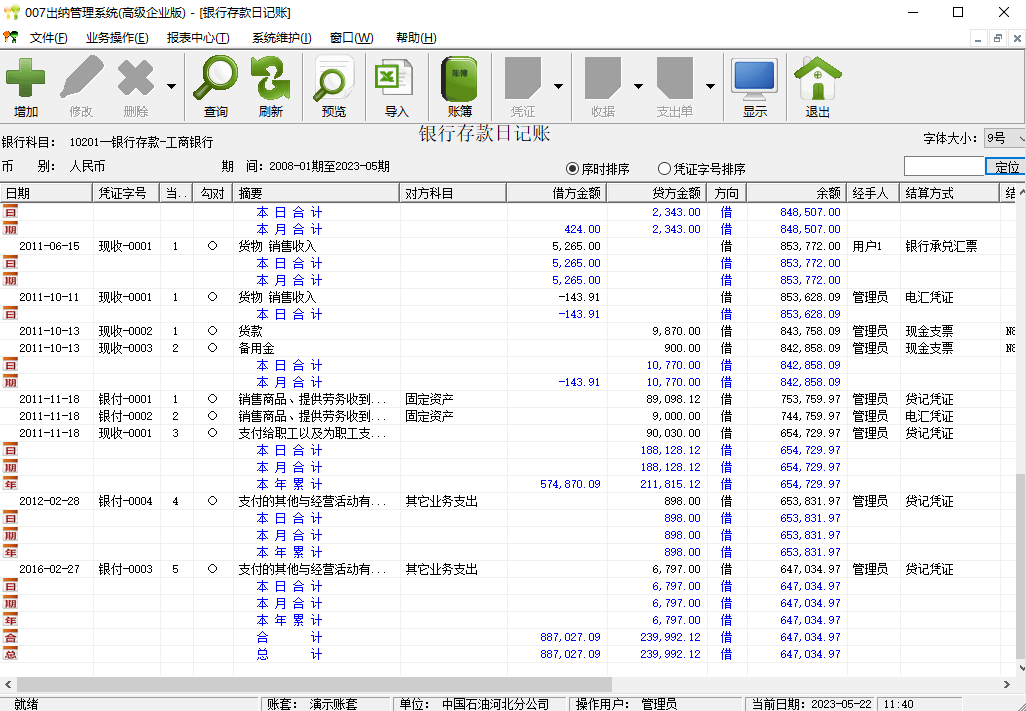Screen dimensions: 1026x711
Task: Expand dropdown arrow next to 凭证
Action: (558, 86)
